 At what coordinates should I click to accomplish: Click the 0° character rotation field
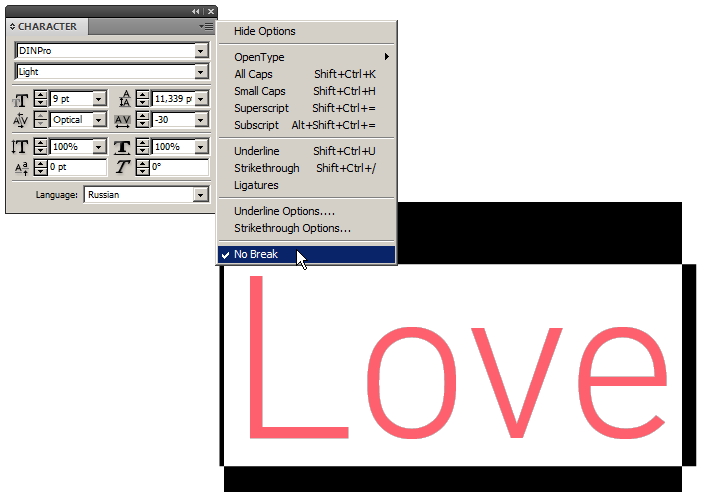click(179, 167)
